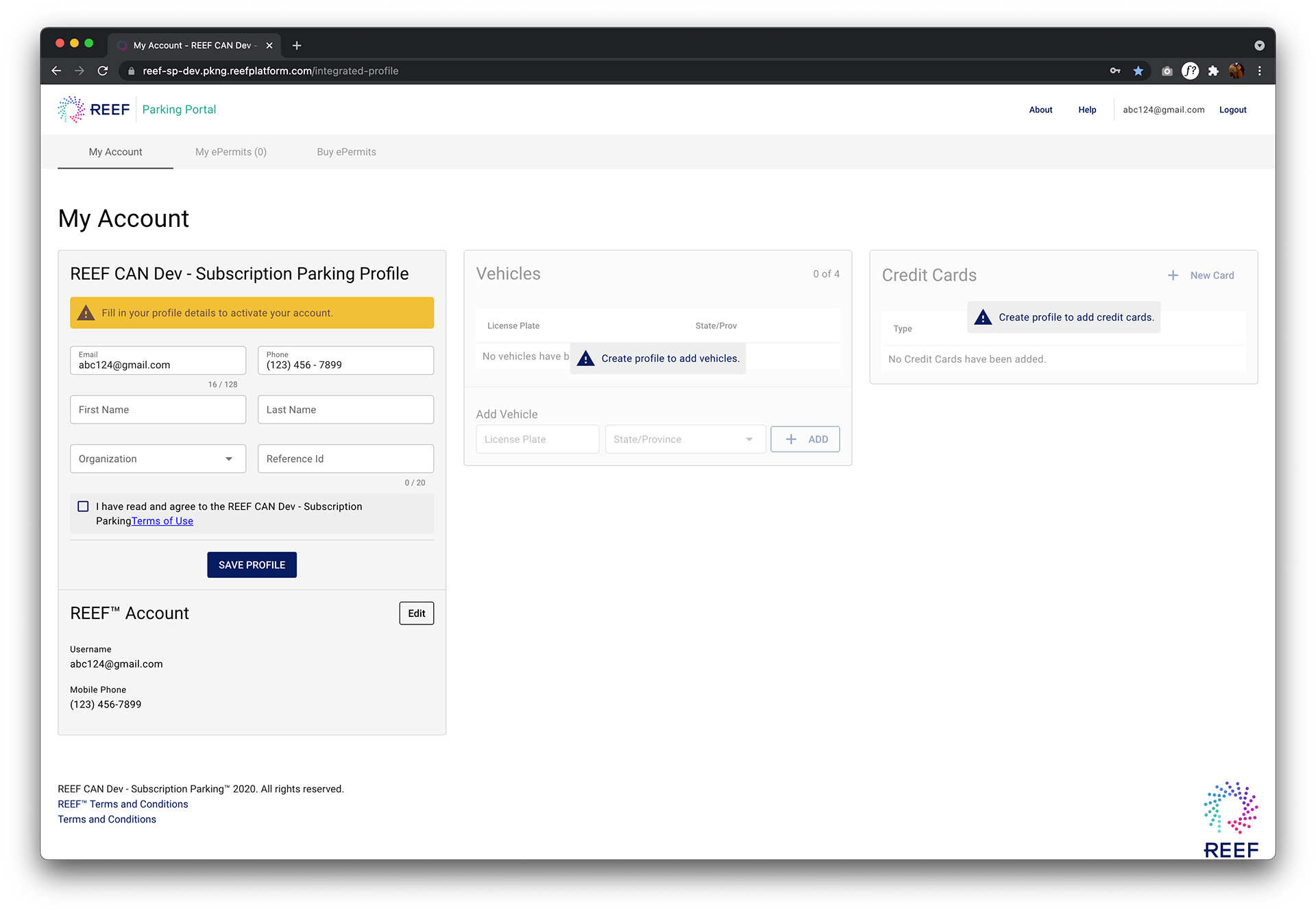Click the tab search arrow icon
The width and height of the screenshot is (1316, 913).
pyautogui.click(x=1259, y=45)
